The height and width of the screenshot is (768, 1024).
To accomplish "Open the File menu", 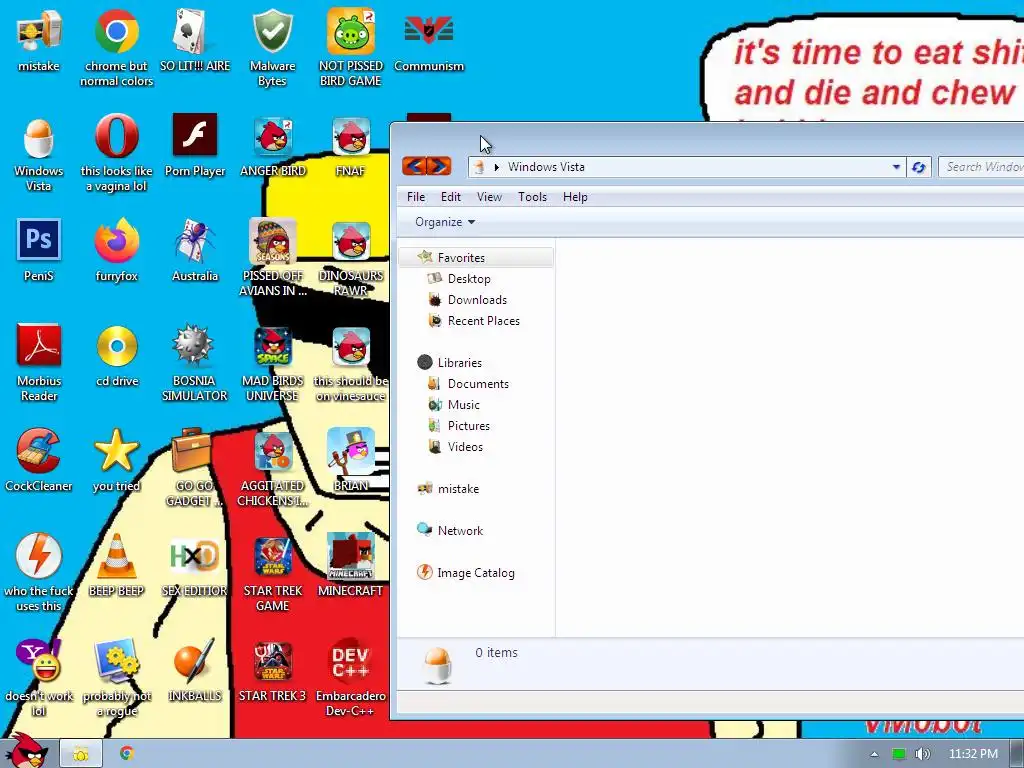I will [x=416, y=197].
